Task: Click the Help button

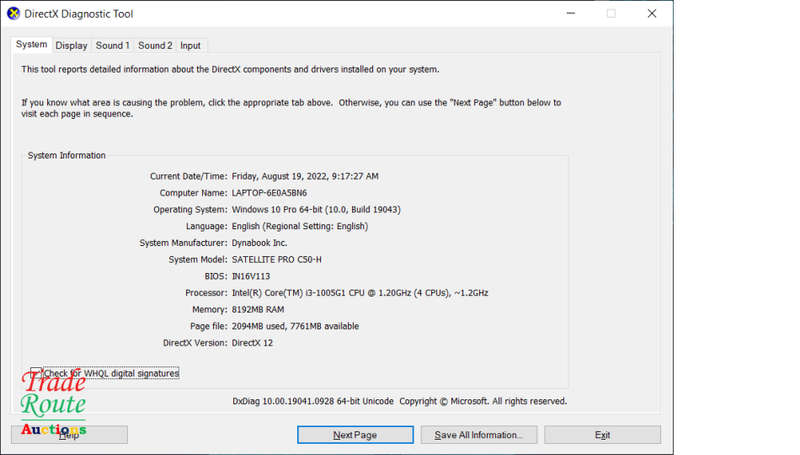Action: (69, 435)
